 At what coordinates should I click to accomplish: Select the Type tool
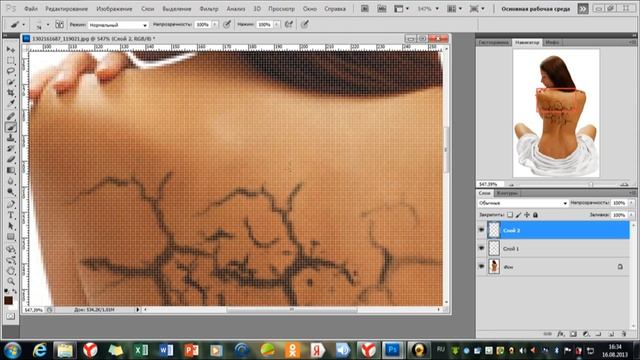coord(11,215)
